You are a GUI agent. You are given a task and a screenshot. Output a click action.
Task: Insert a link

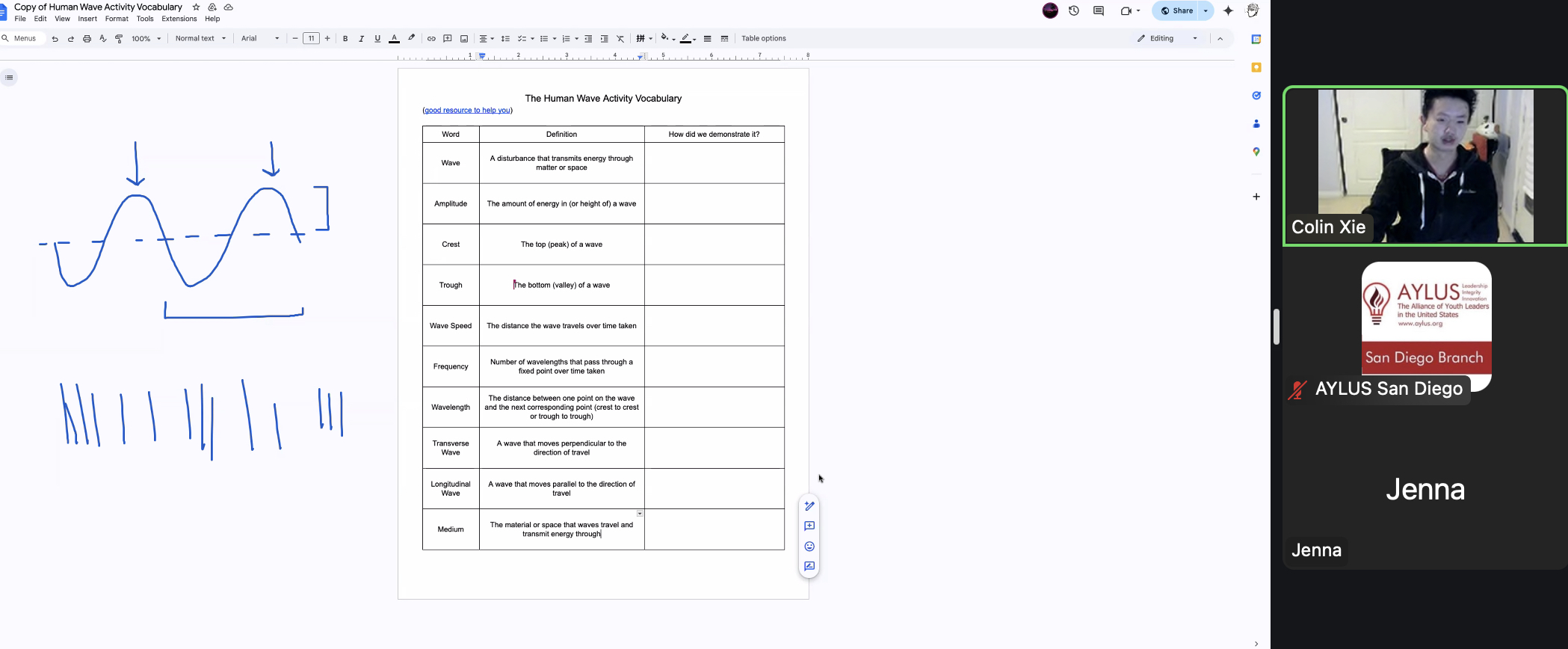point(431,39)
